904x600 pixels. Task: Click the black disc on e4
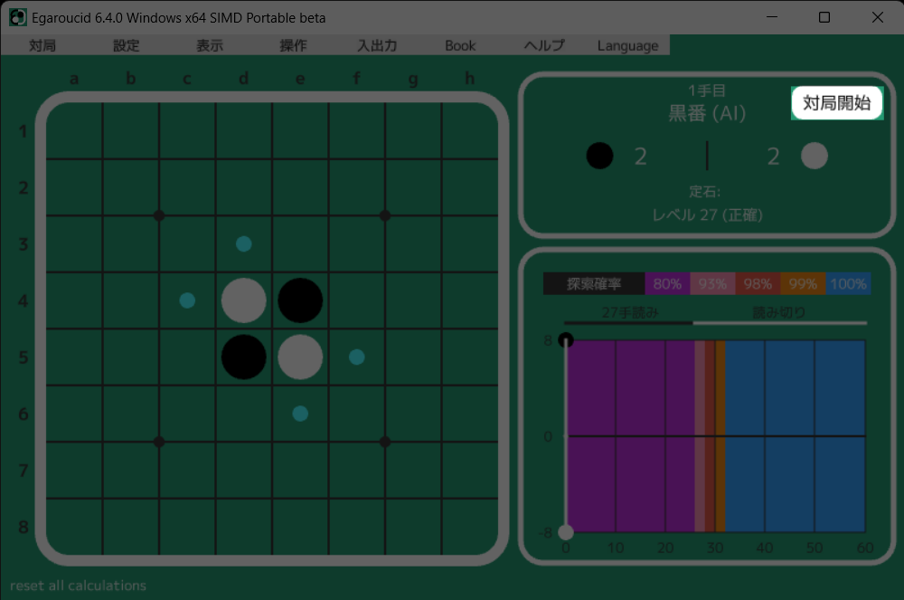[x=300, y=300]
